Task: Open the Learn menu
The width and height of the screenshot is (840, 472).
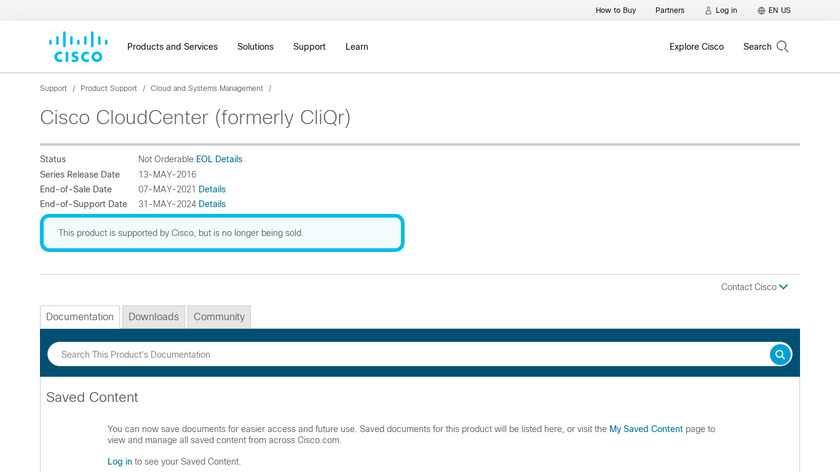Action: point(357,47)
